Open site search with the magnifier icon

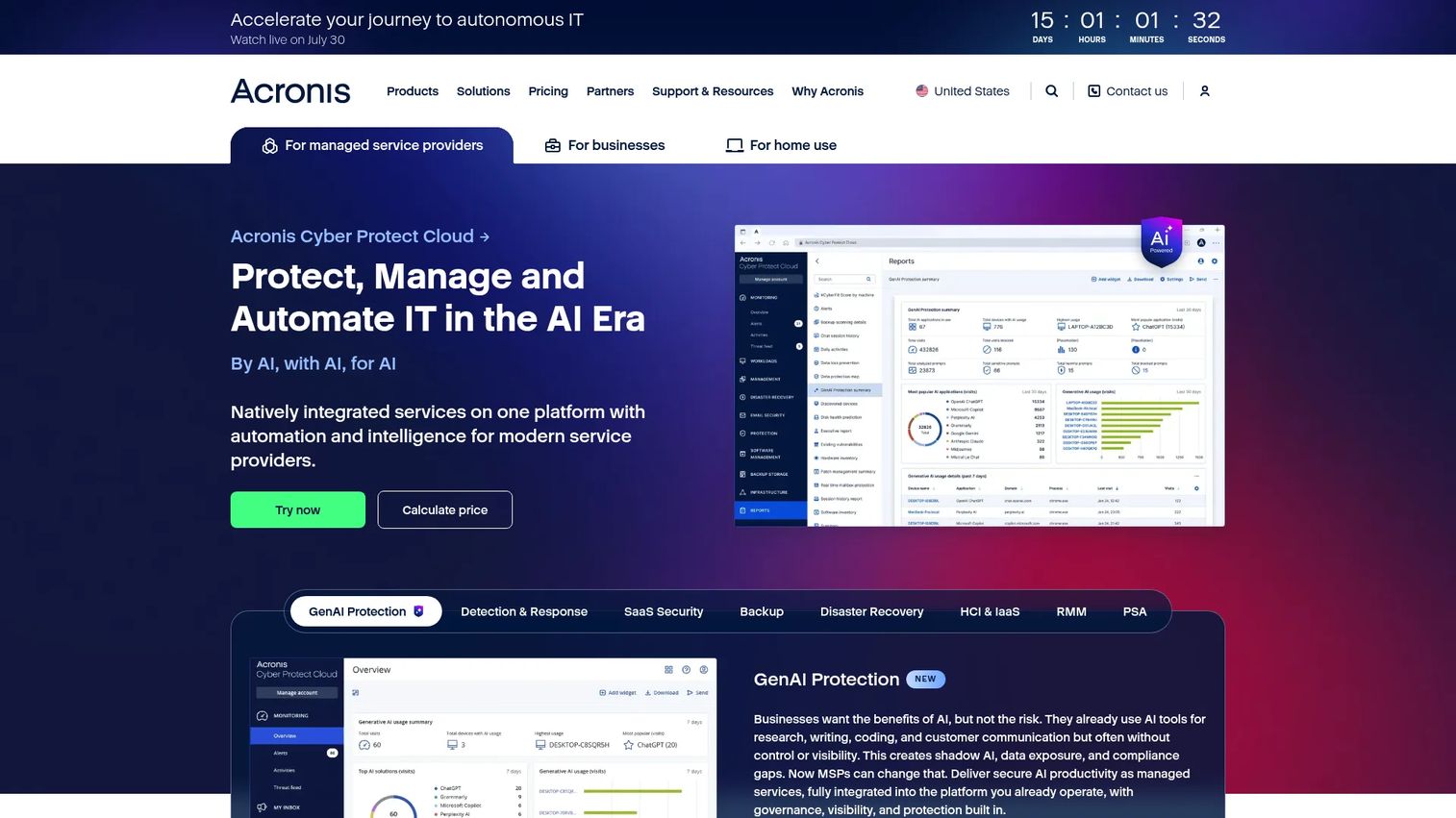(1052, 91)
